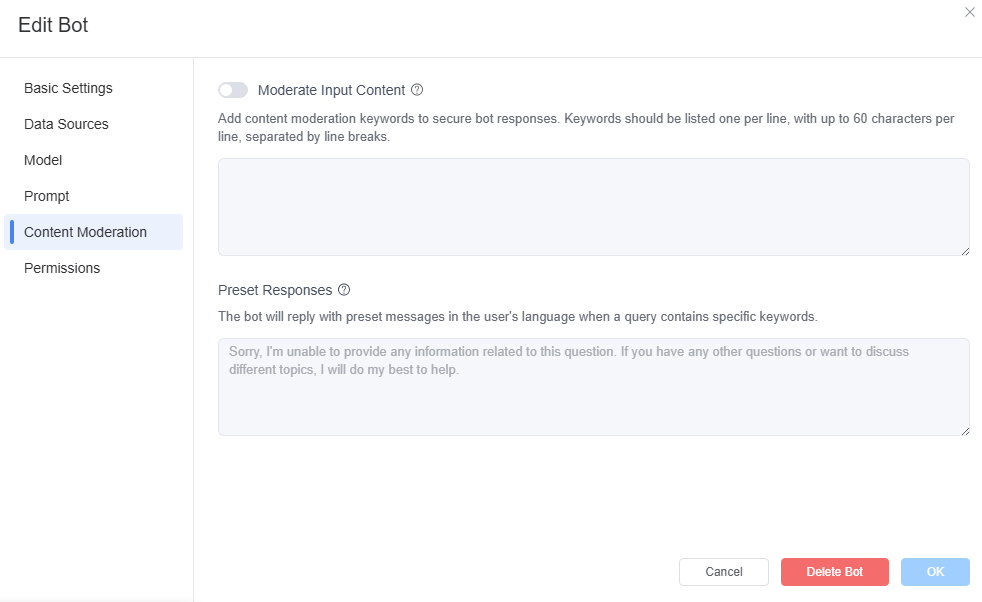This screenshot has height=602, width=982.
Task: Click the resize handle of the keywords text area
Action: pos(965,251)
